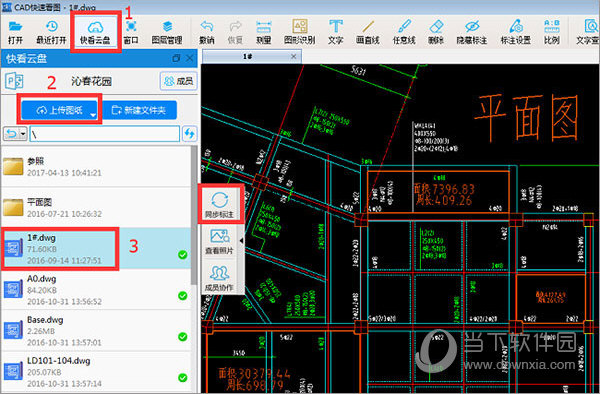Select the 测量 measure tool
The width and height of the screenshot is (600, 394).
point(264,32)
